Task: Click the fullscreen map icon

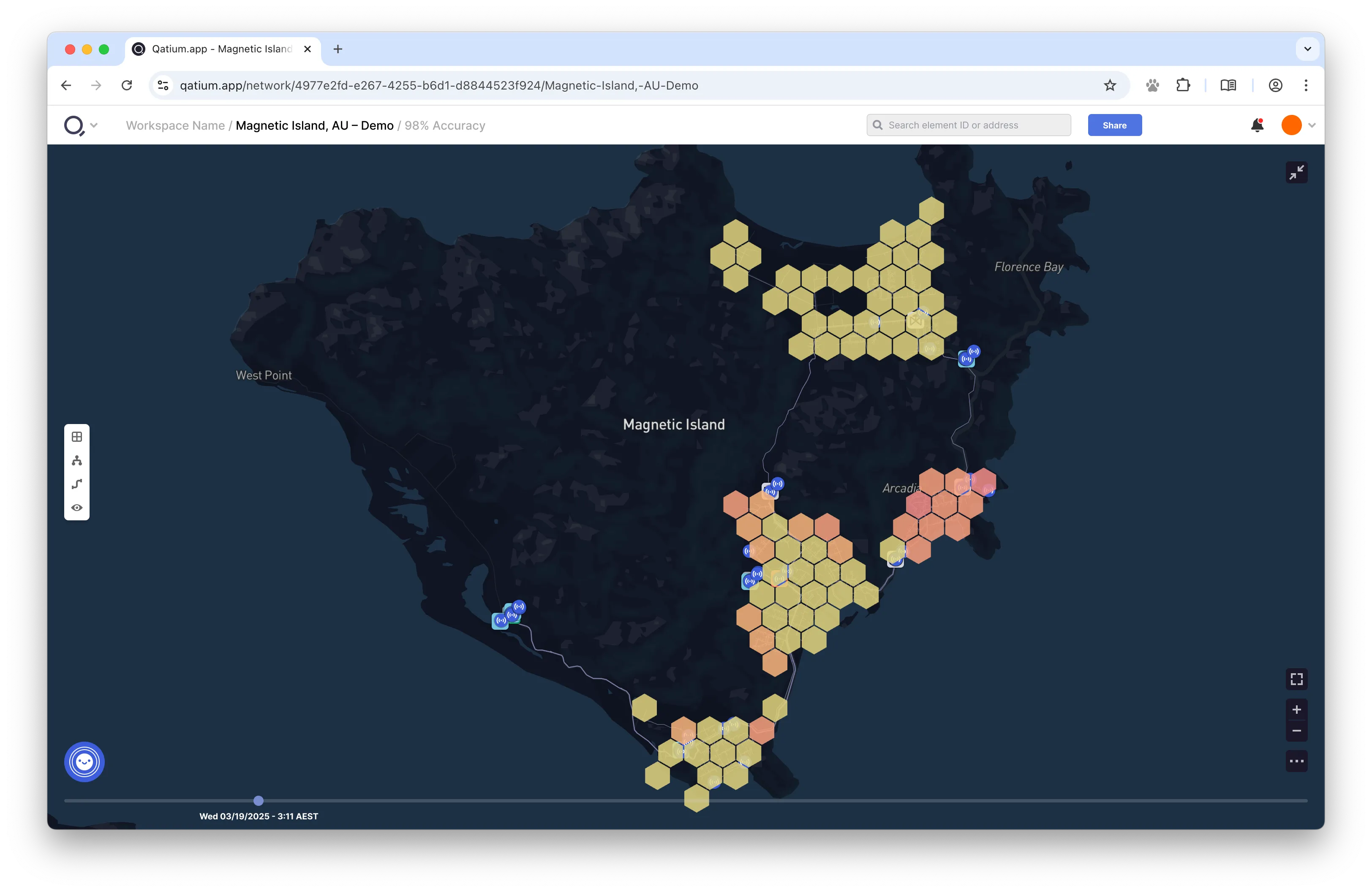Action: click(x=1296, y=679)
